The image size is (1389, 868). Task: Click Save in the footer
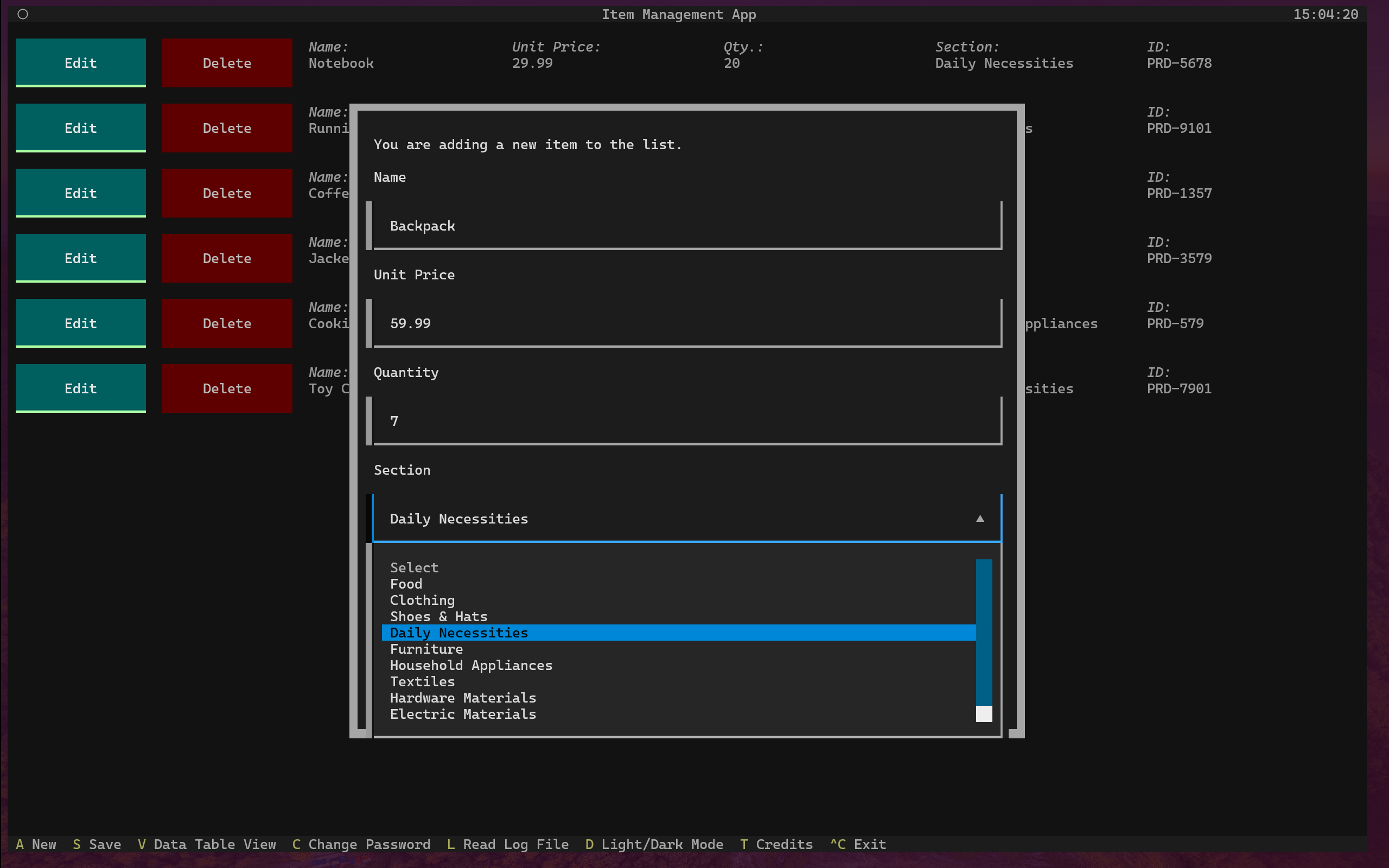pos(97,845)
